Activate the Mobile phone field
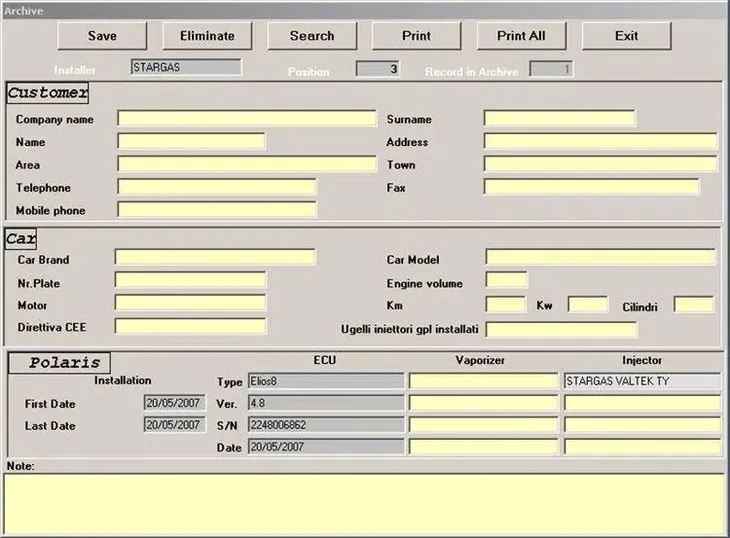The width and height of the screenshot is (730, 538). pos(216,210)
